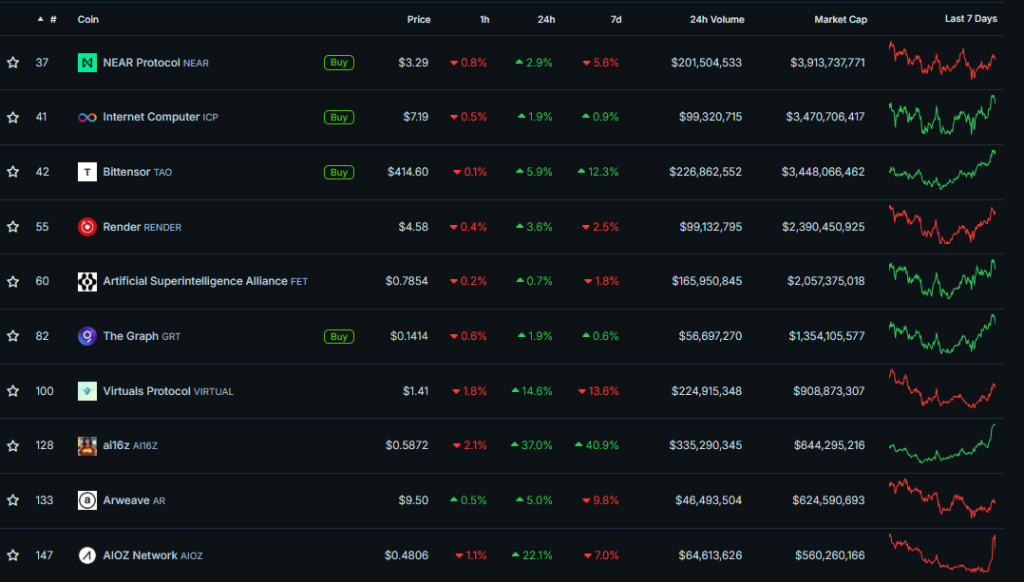The image size is (1024, 582).
Task: Click the Internet Computer infinity logo
Action: [87, 118]
